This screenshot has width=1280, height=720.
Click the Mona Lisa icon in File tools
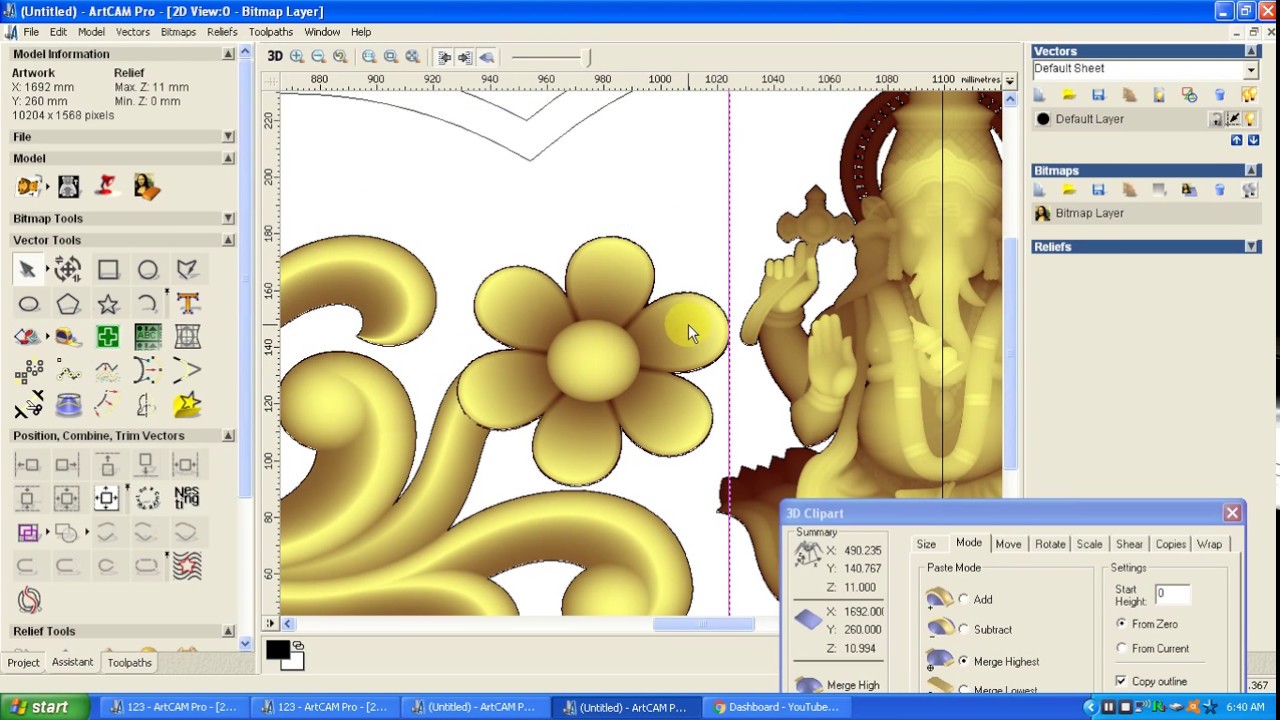click(x=147, y=186)
